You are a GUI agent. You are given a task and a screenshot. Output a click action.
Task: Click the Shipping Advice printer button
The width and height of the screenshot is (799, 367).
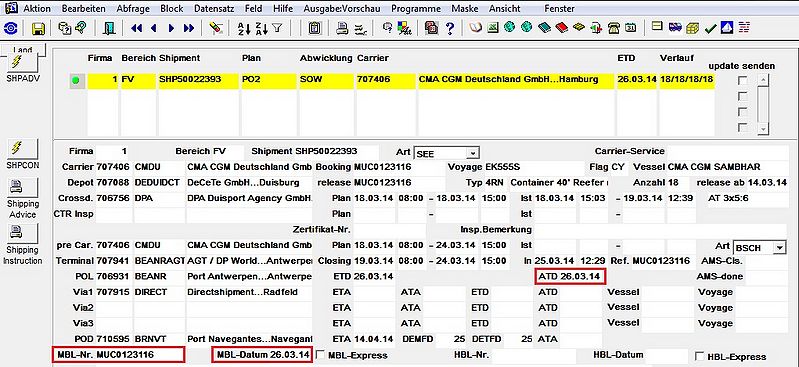23,187
